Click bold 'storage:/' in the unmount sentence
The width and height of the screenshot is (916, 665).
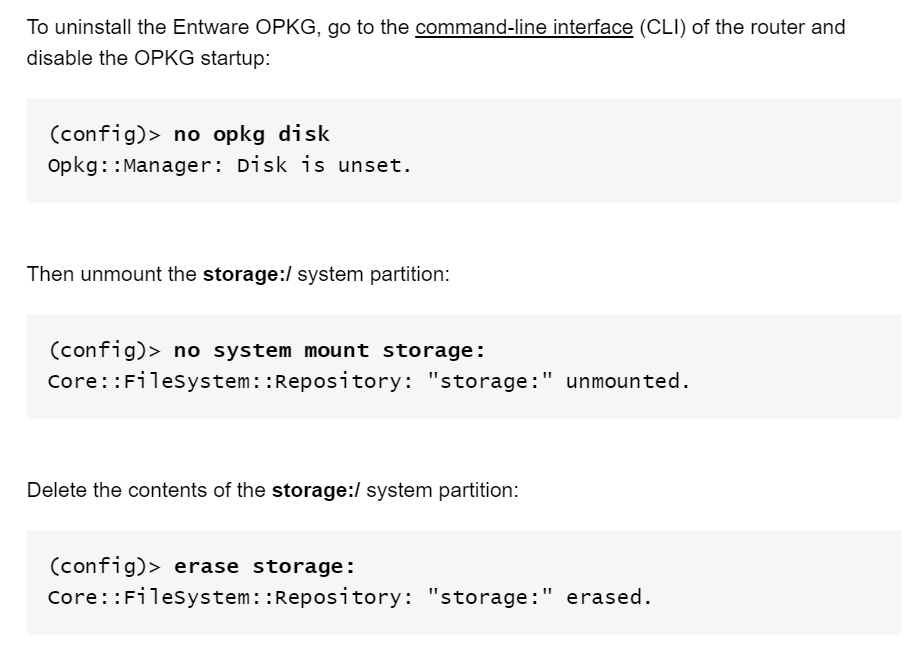click(247, 274)
